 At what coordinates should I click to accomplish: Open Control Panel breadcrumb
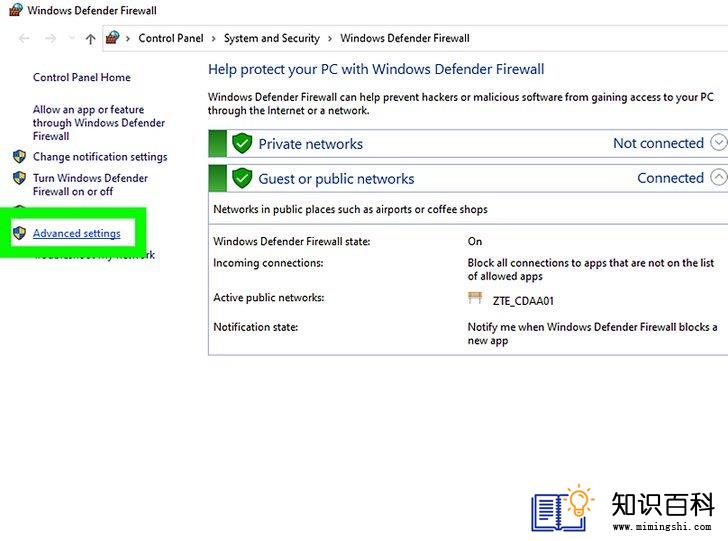(171, 38)
